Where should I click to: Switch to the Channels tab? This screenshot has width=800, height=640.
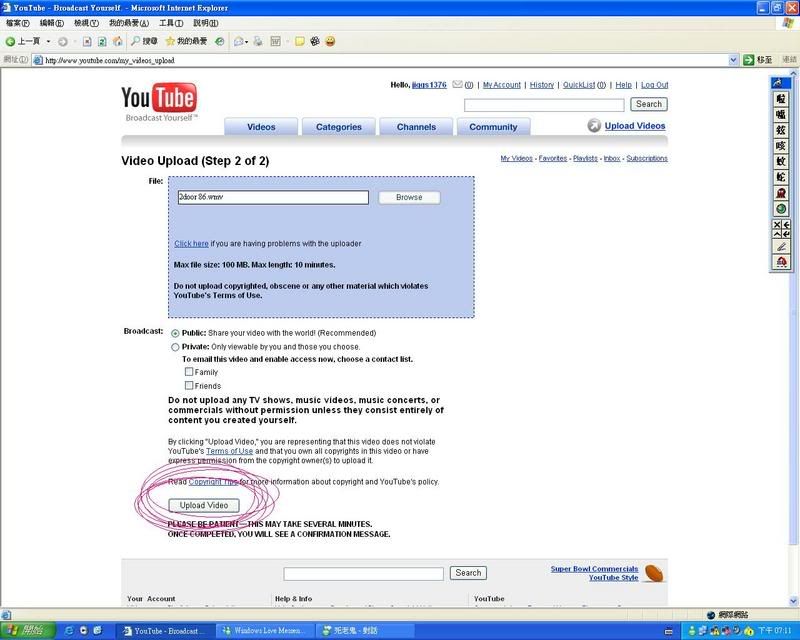416,127
